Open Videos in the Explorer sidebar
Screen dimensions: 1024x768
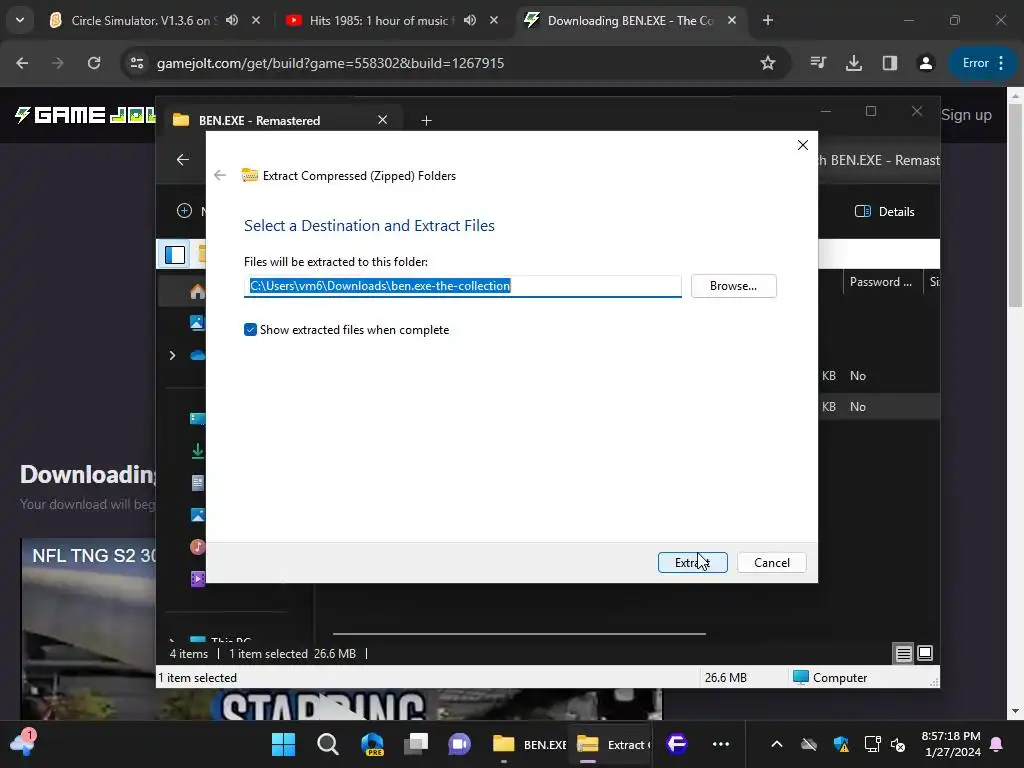(197, 579)
